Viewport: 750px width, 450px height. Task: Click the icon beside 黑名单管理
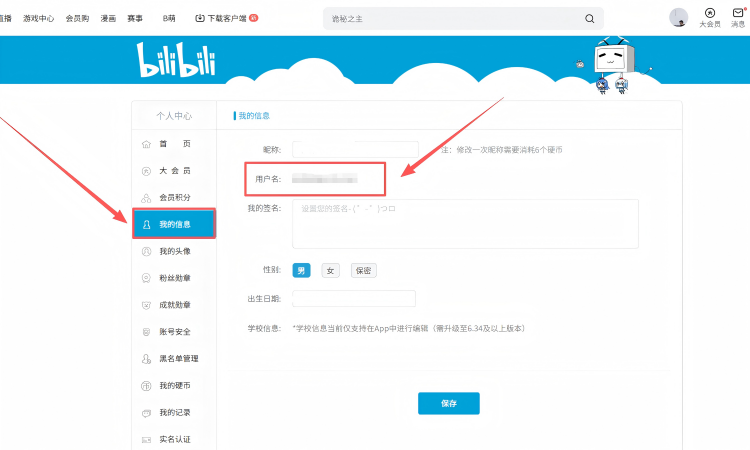point(146,359)
